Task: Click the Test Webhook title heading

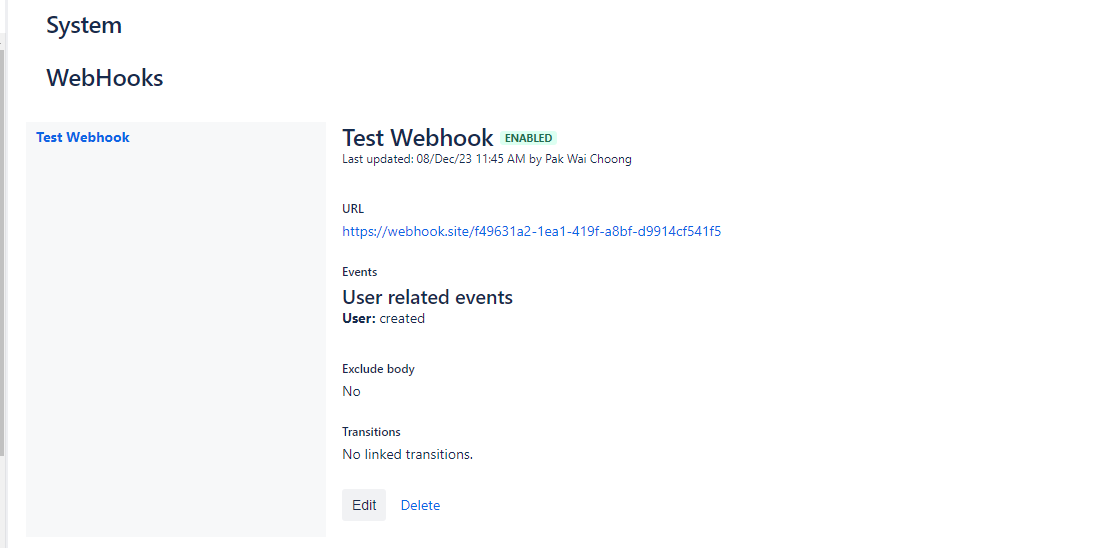Action: 417,137
